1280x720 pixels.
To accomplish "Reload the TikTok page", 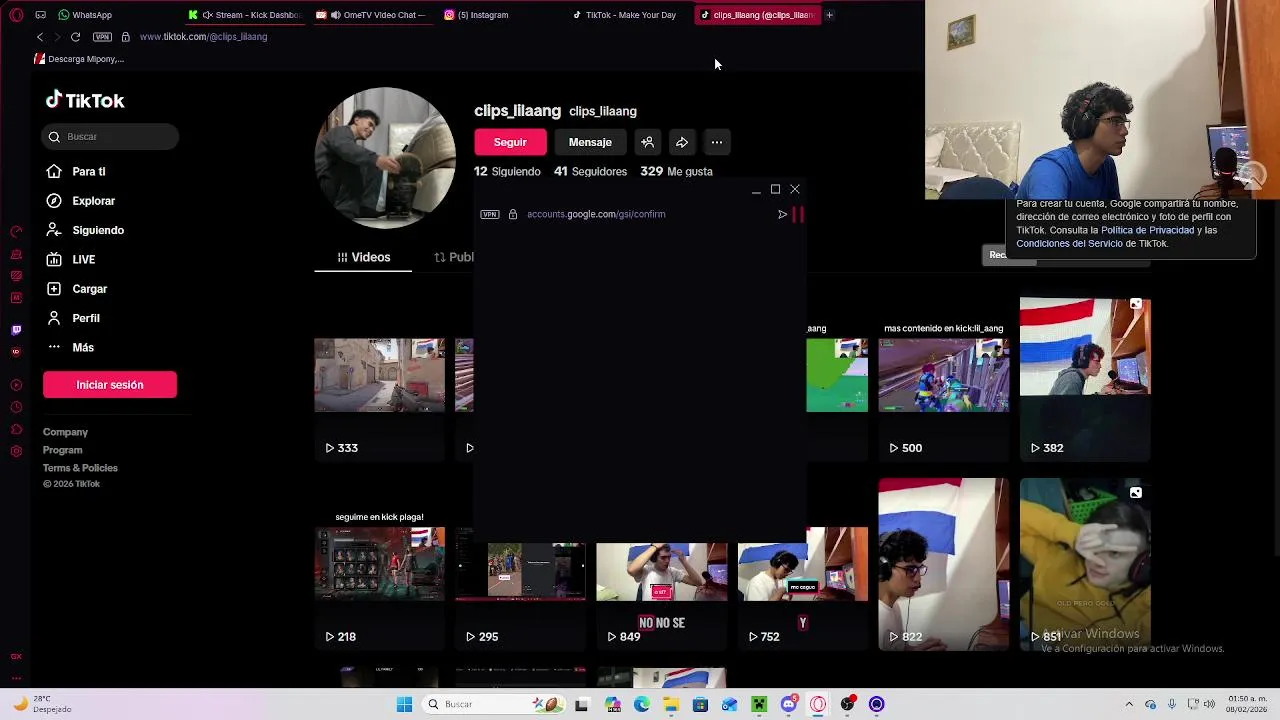I will click(75, 37).
